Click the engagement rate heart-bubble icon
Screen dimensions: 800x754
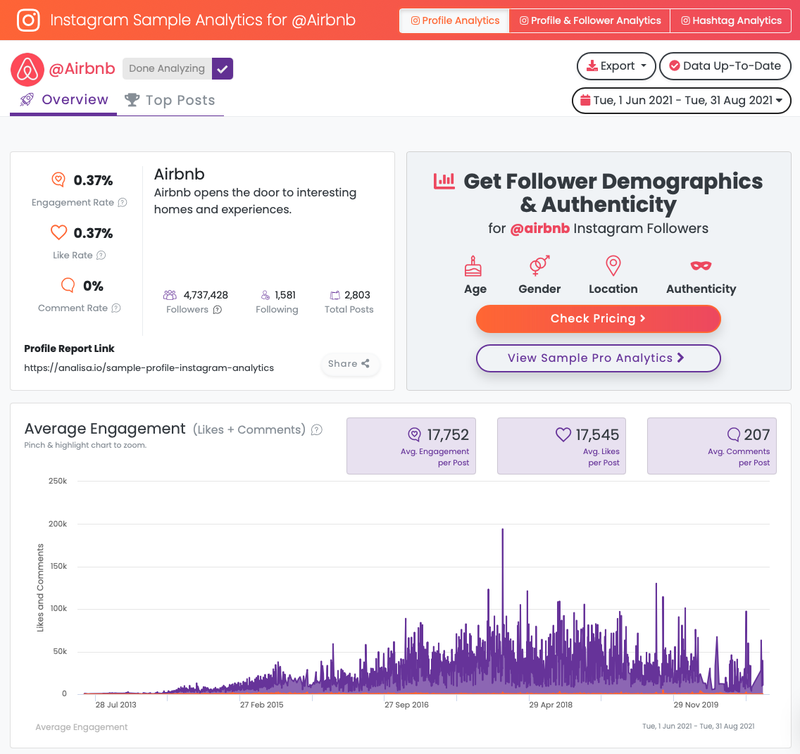point(59,180)
